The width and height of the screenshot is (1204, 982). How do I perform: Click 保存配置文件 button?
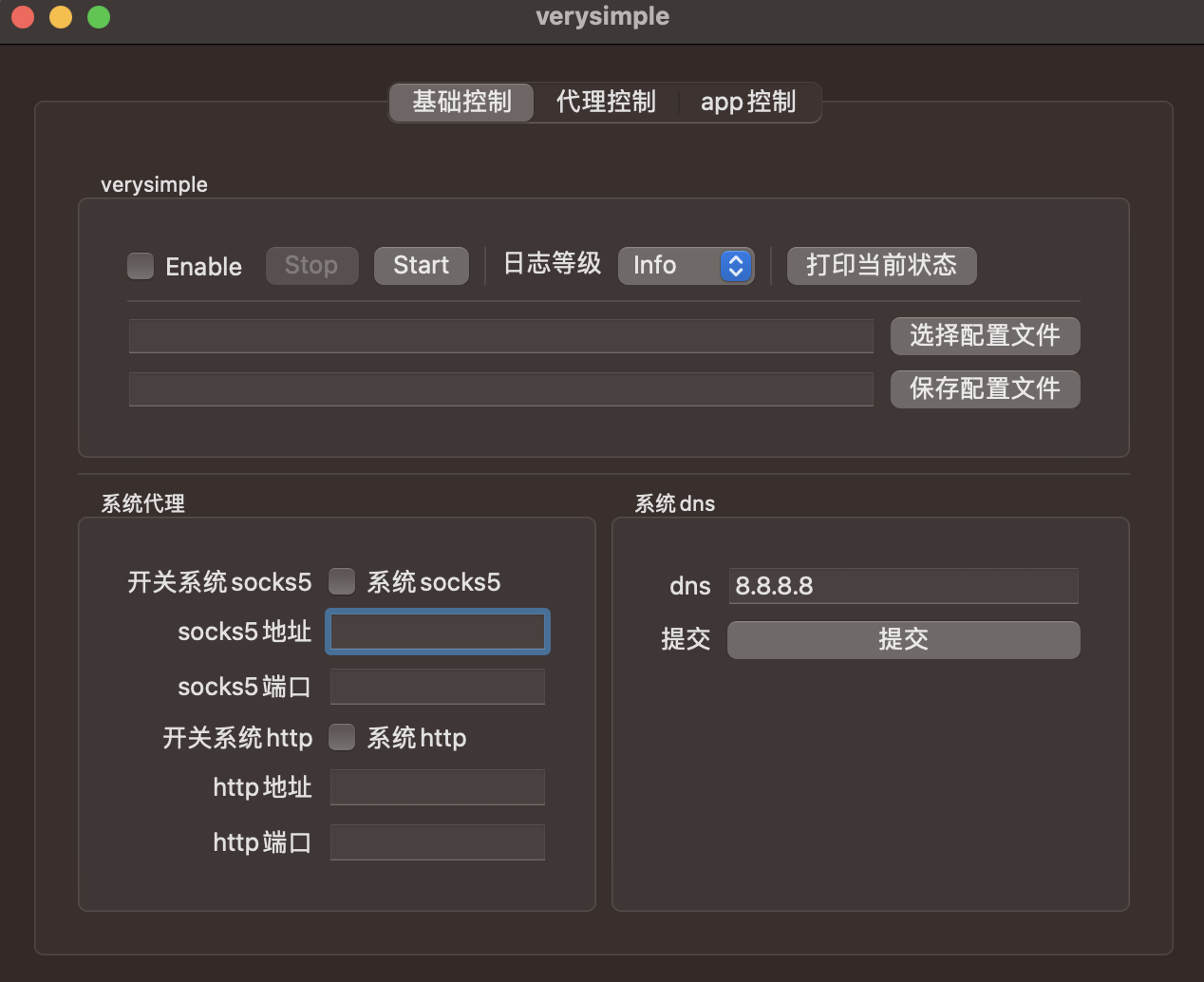point(985,389)
